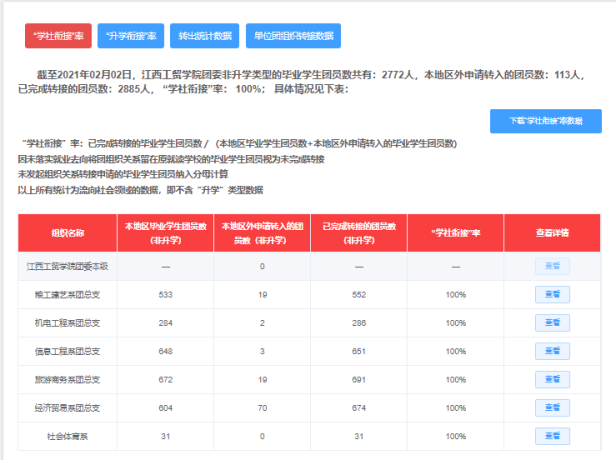
Task: Open 查看 details for 机电工程系团总支
Action: 551,324
